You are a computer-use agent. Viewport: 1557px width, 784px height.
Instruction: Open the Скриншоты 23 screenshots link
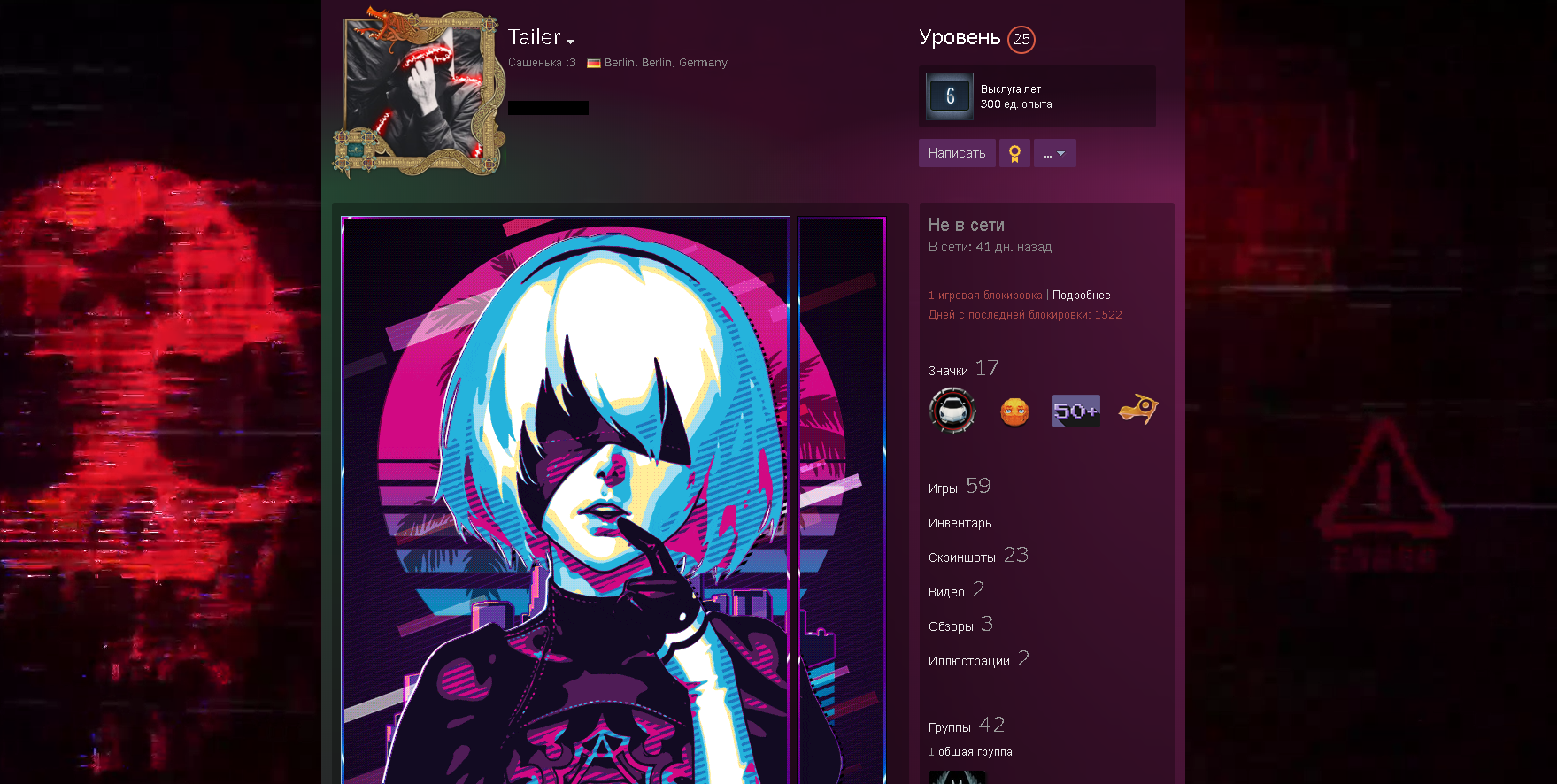(x=978, y=556)
